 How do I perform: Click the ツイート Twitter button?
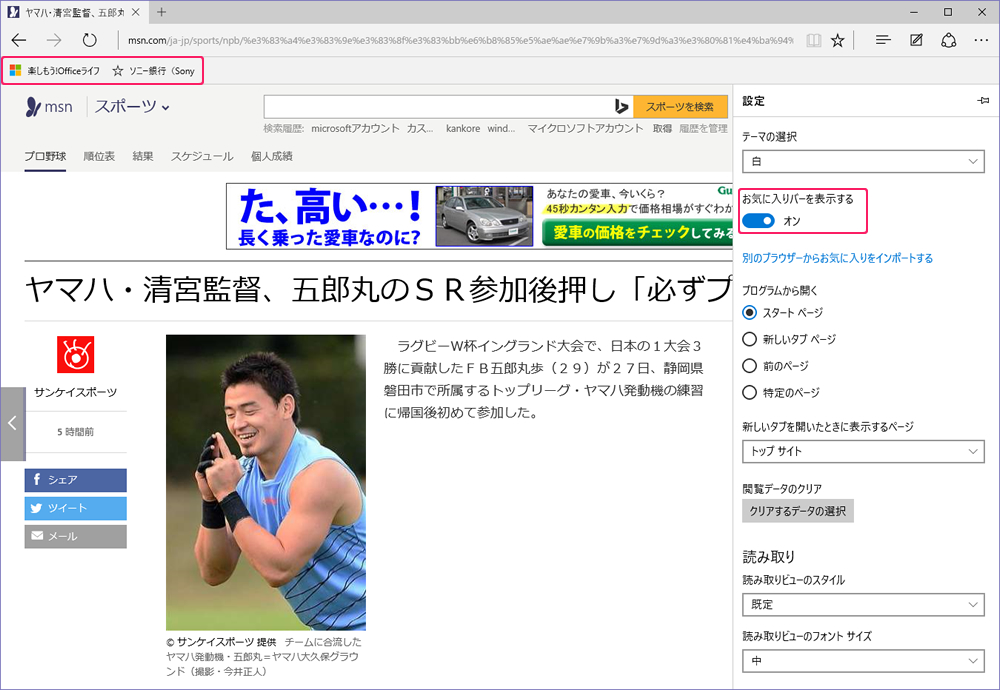click(x=75, y=508)
